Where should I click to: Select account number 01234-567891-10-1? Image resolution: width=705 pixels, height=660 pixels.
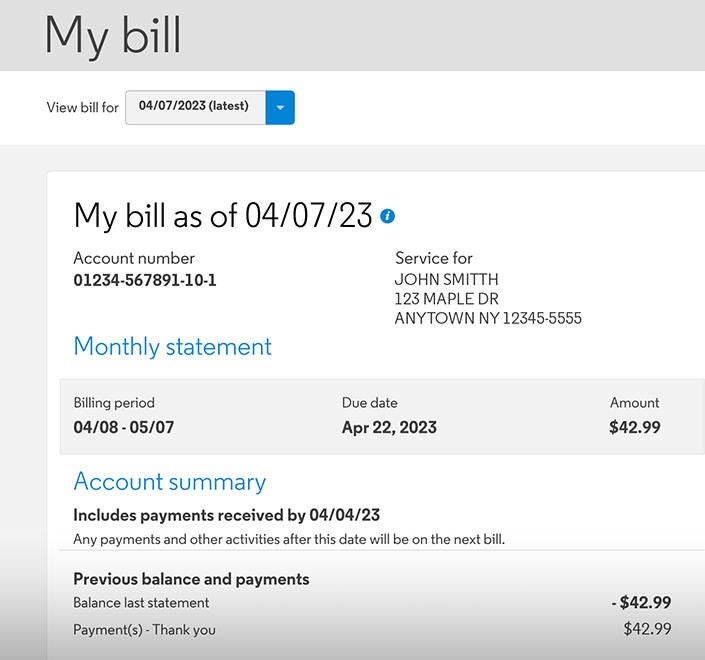(x=145, y=280)
